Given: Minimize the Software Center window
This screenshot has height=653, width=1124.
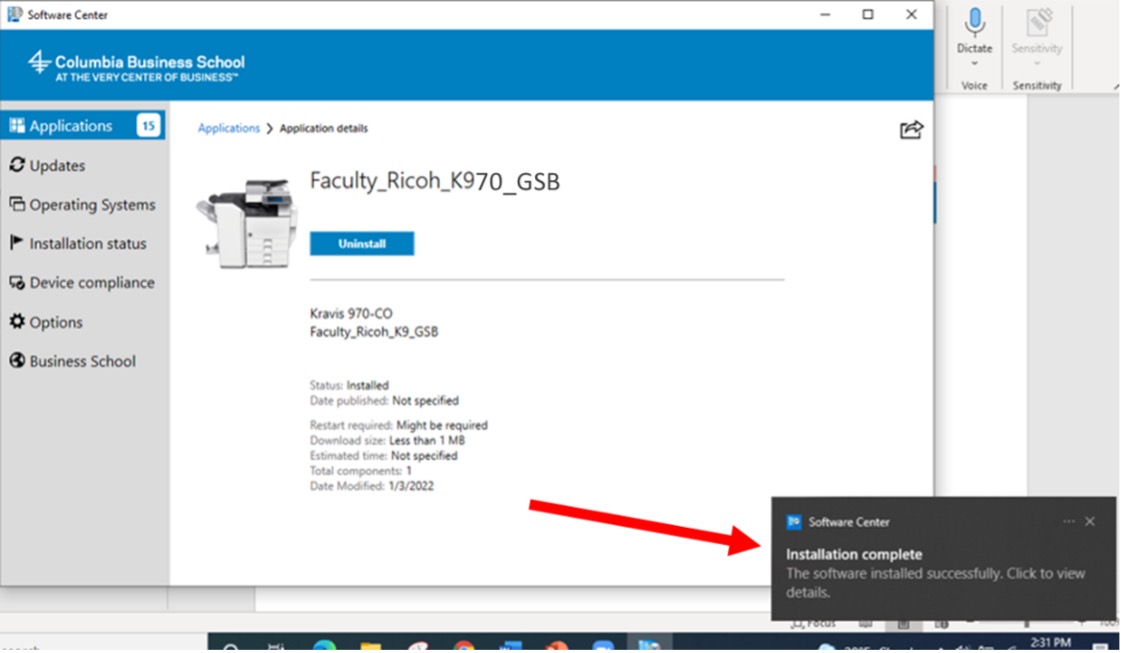Looking at the screenshot, I should point(825,14).
